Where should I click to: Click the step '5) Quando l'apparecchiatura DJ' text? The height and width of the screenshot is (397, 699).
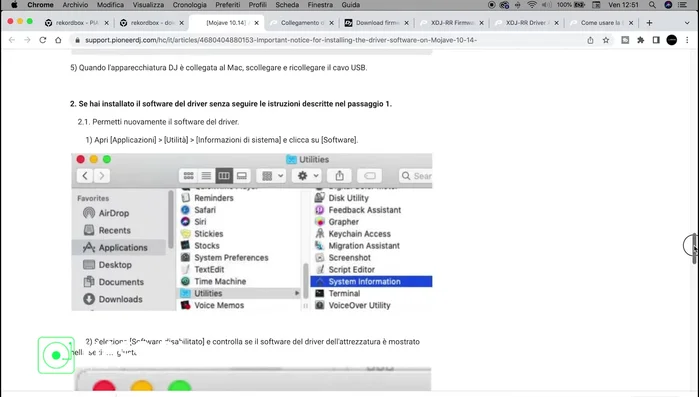pyautogui.click(x=218, y=68)
